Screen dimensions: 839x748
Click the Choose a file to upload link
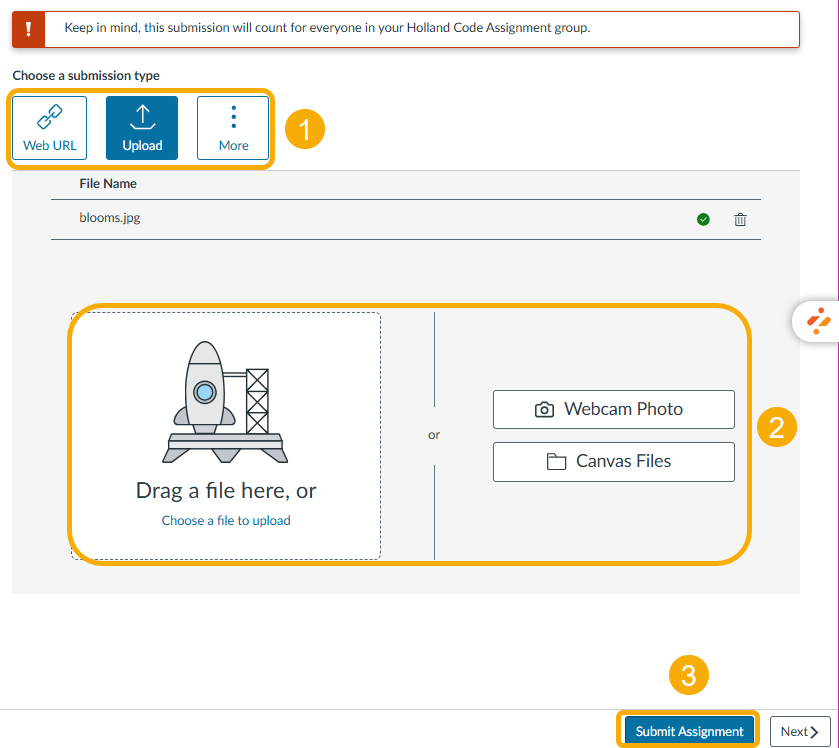226,521
